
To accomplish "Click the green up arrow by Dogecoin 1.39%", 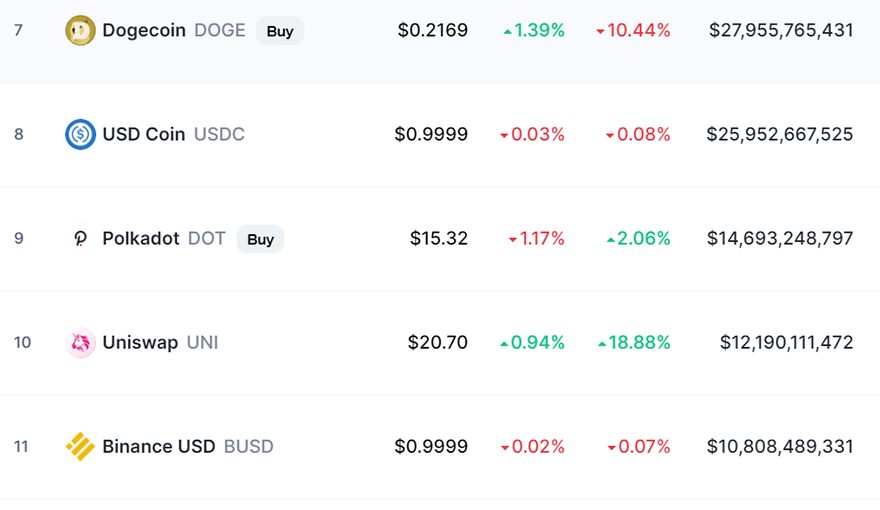I will point(507,32).
